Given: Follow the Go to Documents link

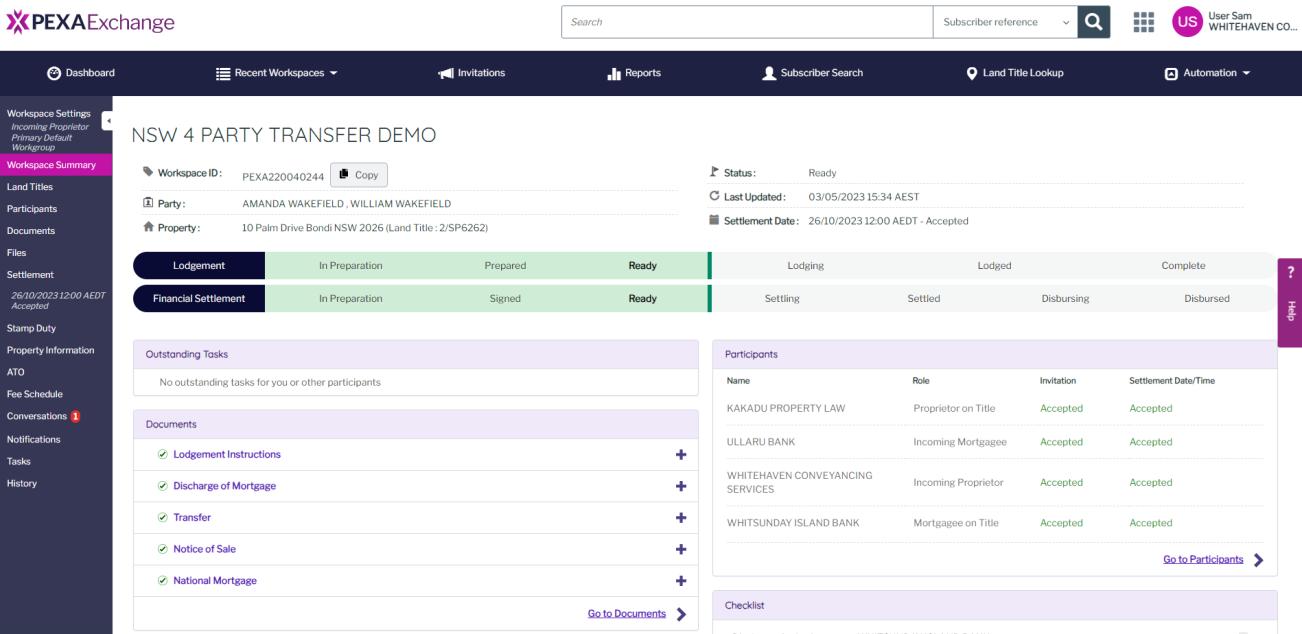Looking at the screenshot, I should [x=627, y=614].
